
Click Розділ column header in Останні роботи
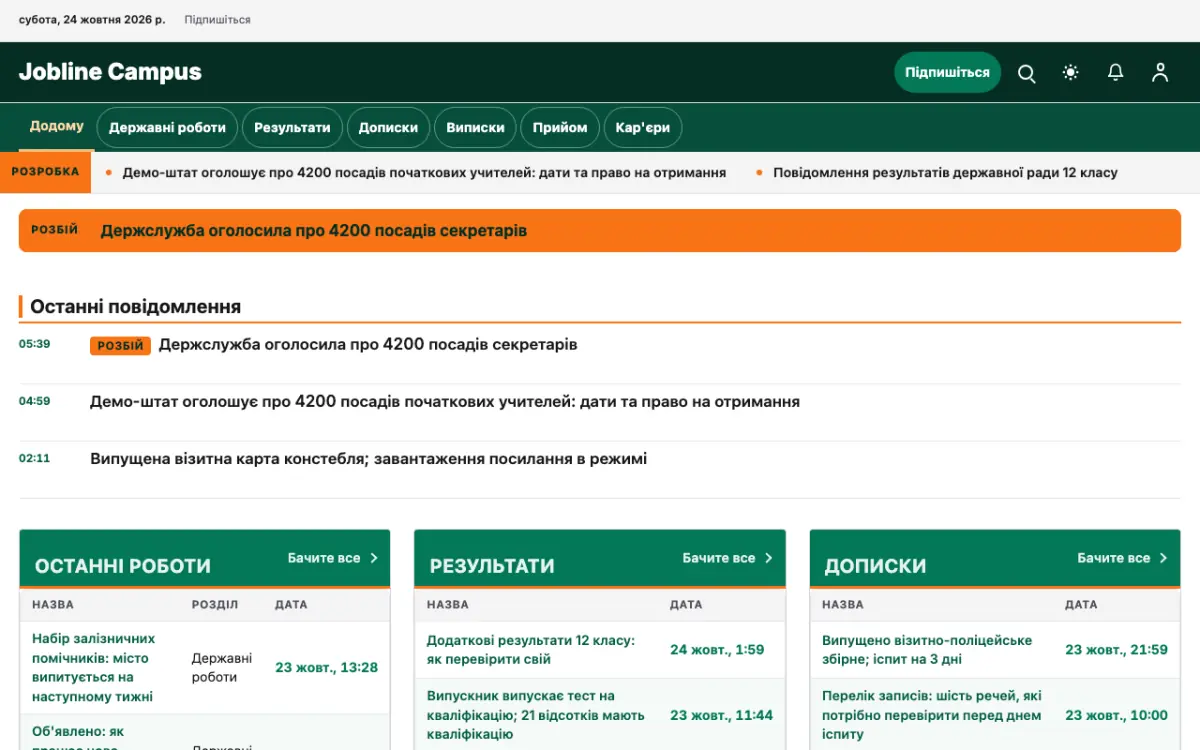215,605
